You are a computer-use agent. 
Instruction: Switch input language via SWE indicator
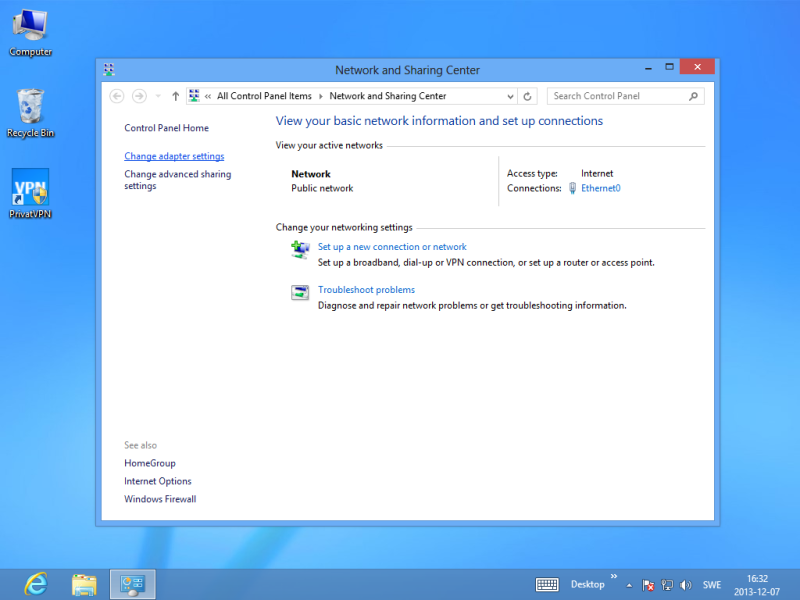coord(712,585)
